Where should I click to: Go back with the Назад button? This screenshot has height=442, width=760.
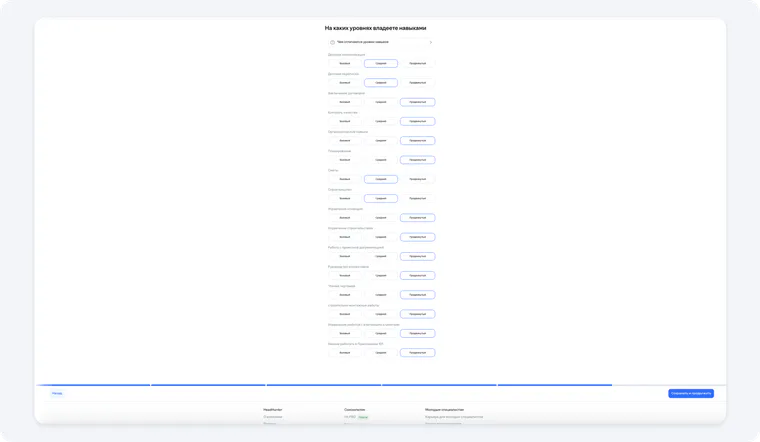pos(57,394)
